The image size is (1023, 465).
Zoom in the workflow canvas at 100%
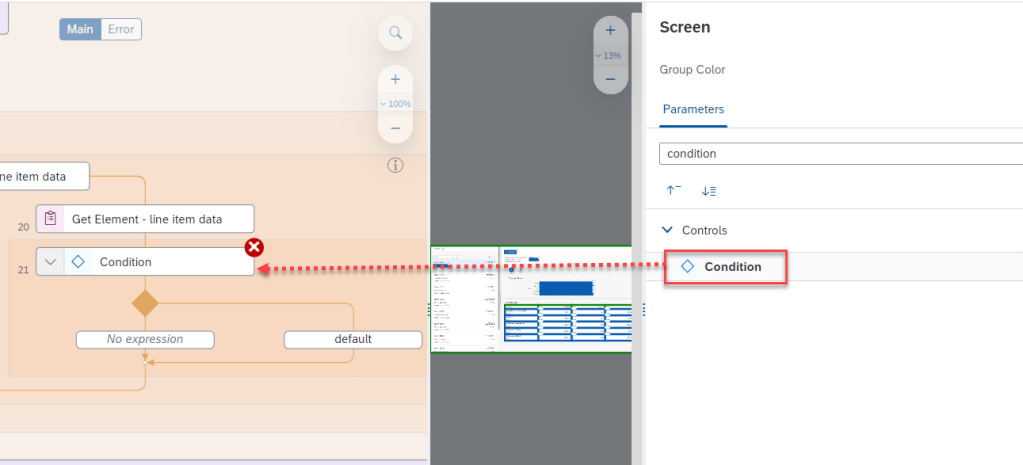pos(395,80)
